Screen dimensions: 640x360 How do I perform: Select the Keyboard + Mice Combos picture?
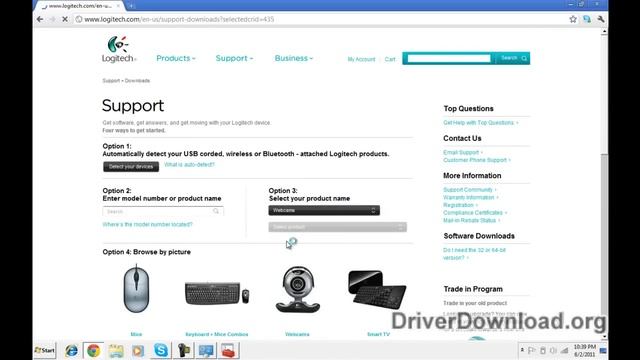tap(217, 293)
